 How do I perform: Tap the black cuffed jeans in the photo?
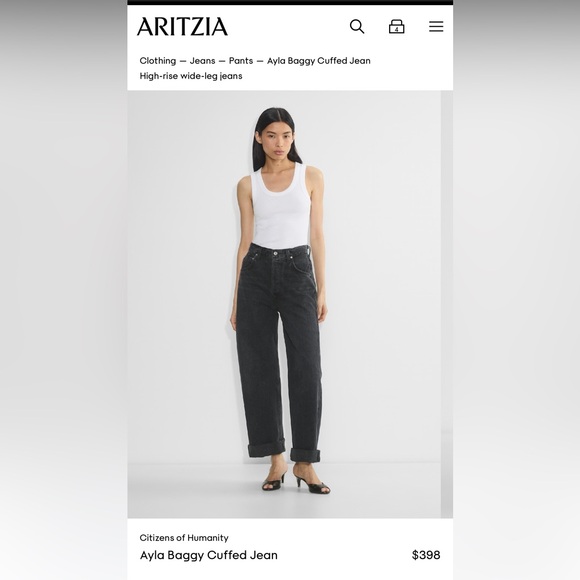coord(278,351)
